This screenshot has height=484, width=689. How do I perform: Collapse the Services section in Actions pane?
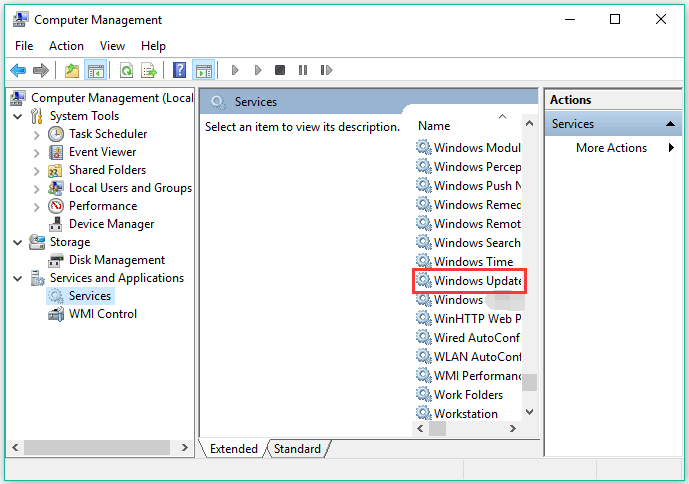[x=670, y=124]
